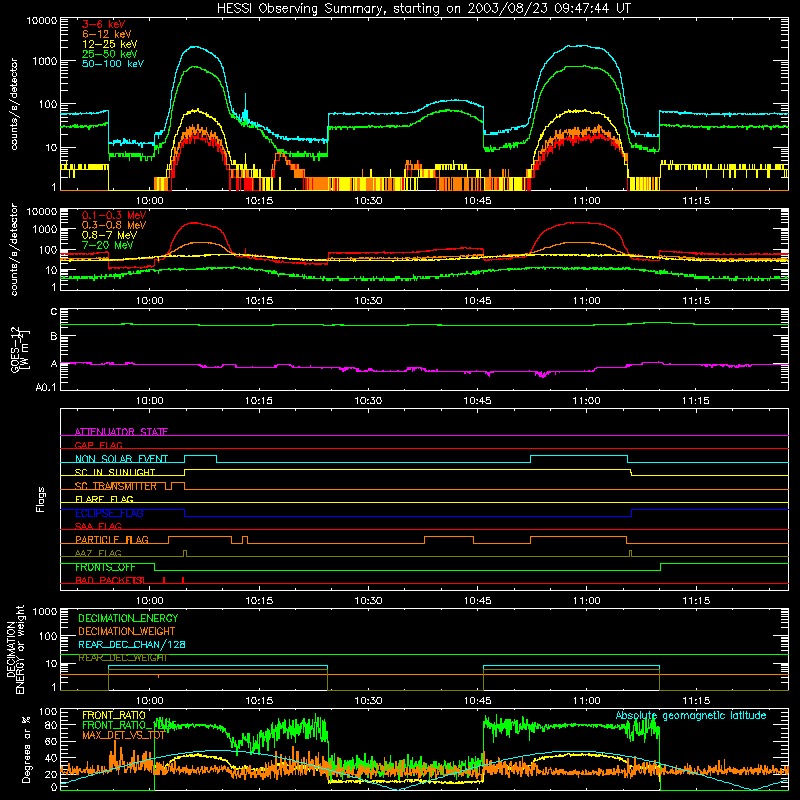This screenshot has width=800, height=800.
Task: Select the 10:45 tick under the MeV counts panel
Action: tap(478, 301)
